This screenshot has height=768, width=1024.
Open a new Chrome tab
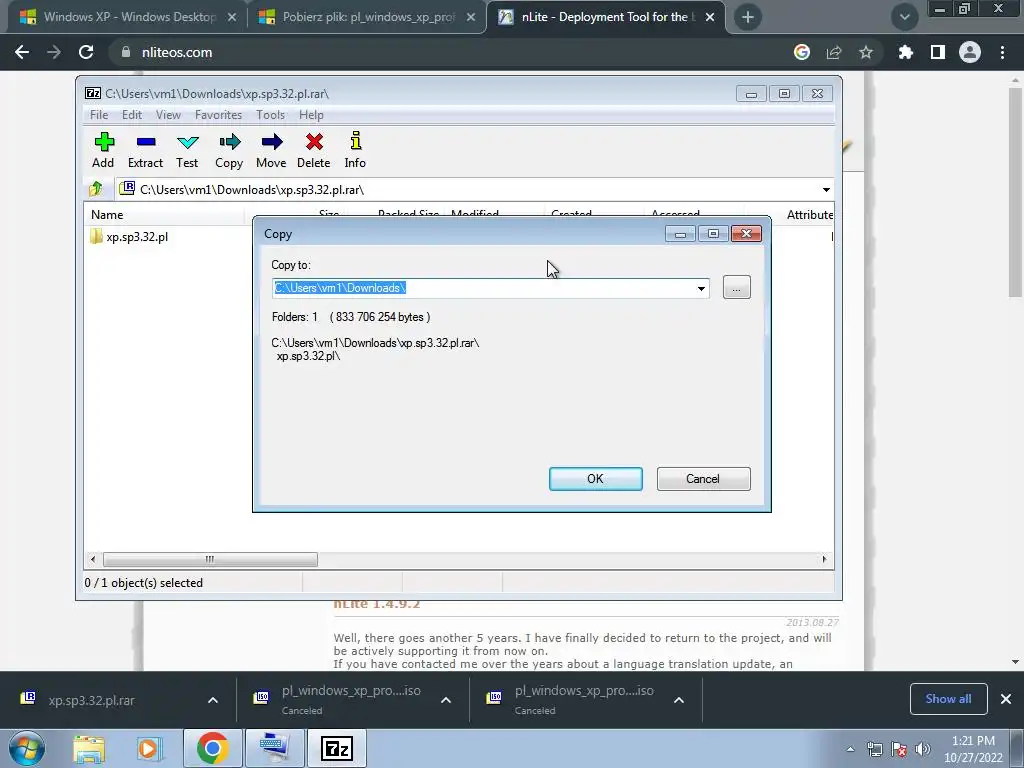point(748,17)
